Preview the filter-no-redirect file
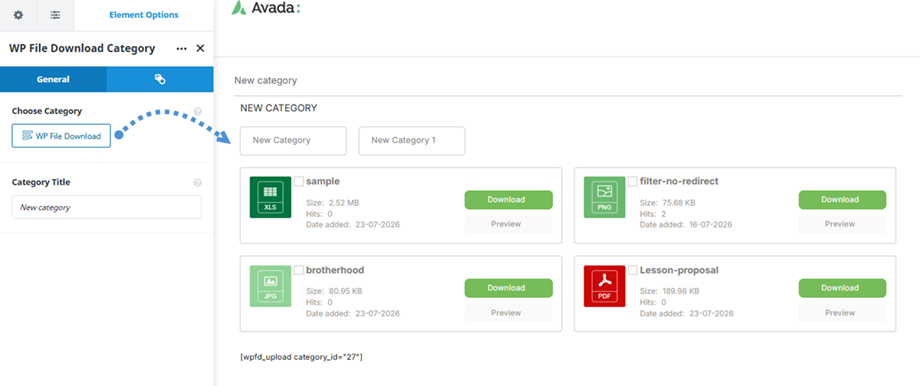Screen dimensions: 920x386 click(843, 224)
